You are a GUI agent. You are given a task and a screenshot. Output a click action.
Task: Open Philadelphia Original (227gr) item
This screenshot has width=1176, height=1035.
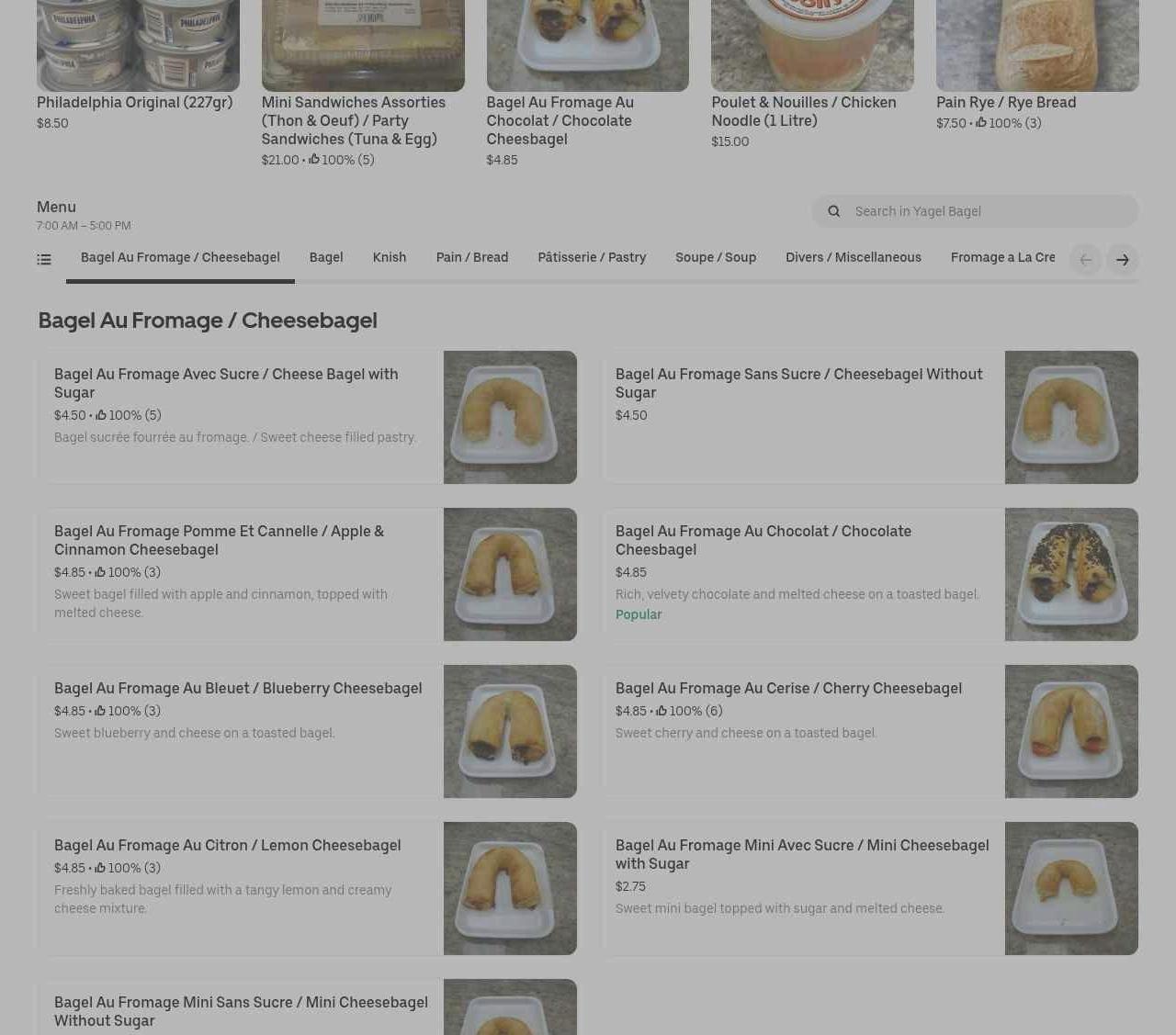click(x=134, y=102)
